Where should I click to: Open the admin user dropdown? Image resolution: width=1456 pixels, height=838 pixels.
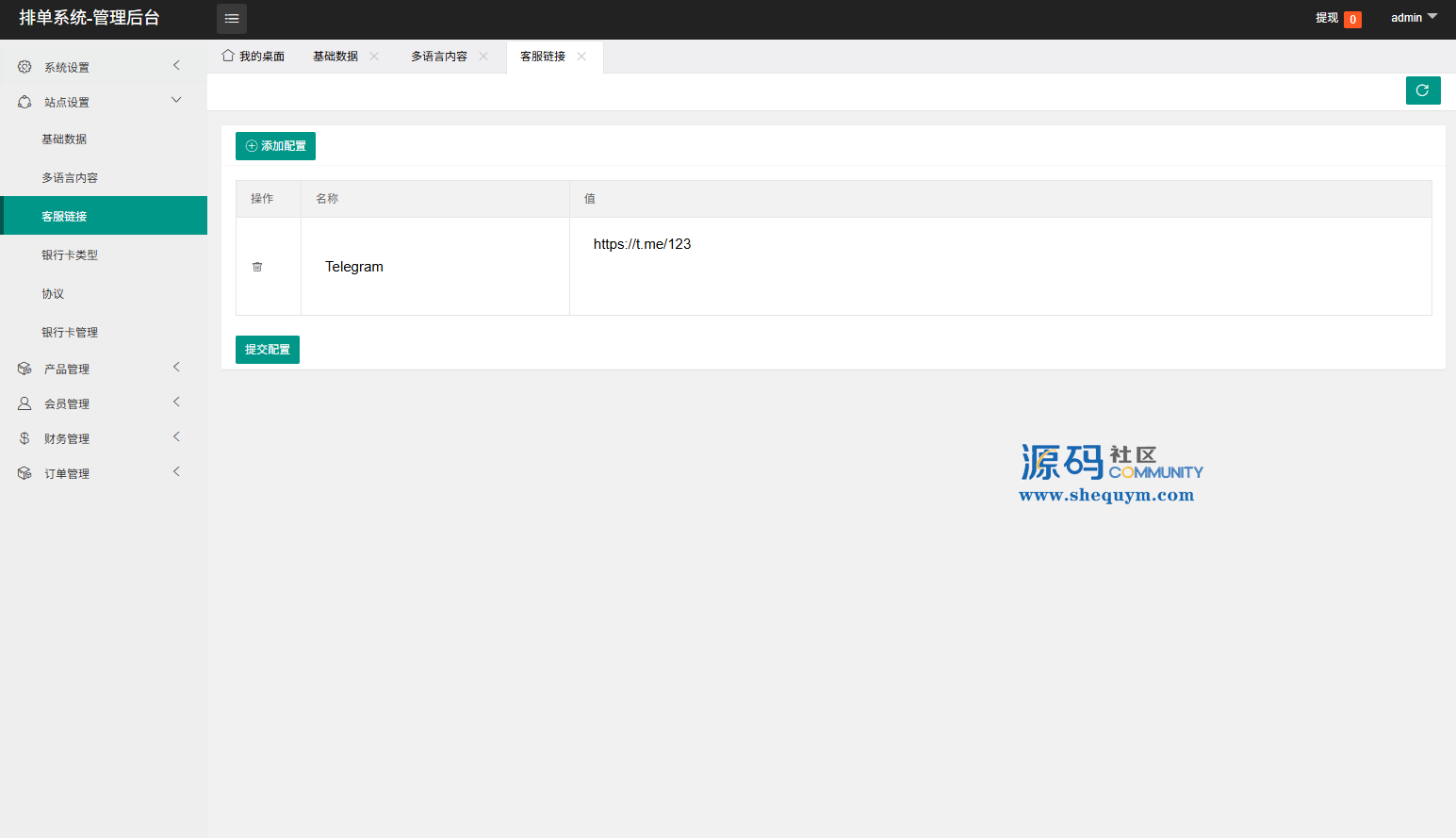1414,18
